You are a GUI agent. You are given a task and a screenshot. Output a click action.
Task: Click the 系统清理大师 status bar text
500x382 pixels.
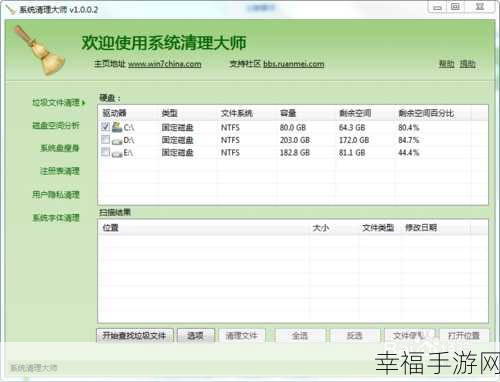point(34,368)
